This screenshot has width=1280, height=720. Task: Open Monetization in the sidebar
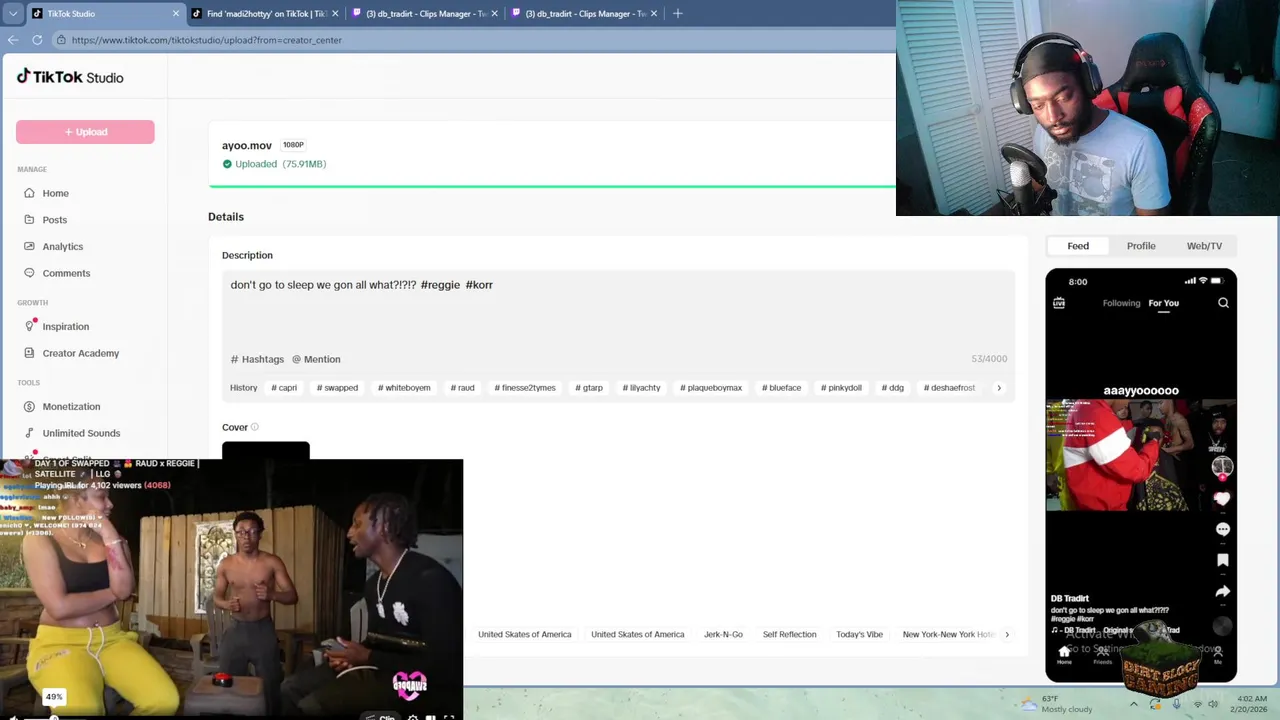pos(71,406)
